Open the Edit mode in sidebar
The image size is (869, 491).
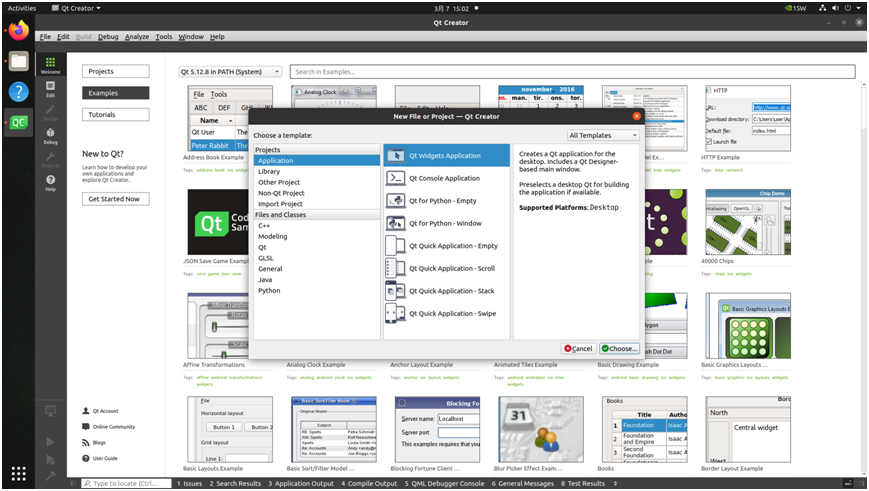coord(50,88)
